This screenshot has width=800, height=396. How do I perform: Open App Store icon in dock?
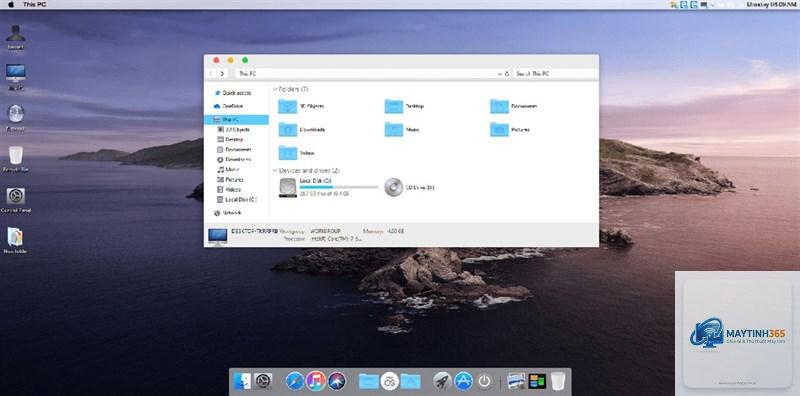click(463, 381)
